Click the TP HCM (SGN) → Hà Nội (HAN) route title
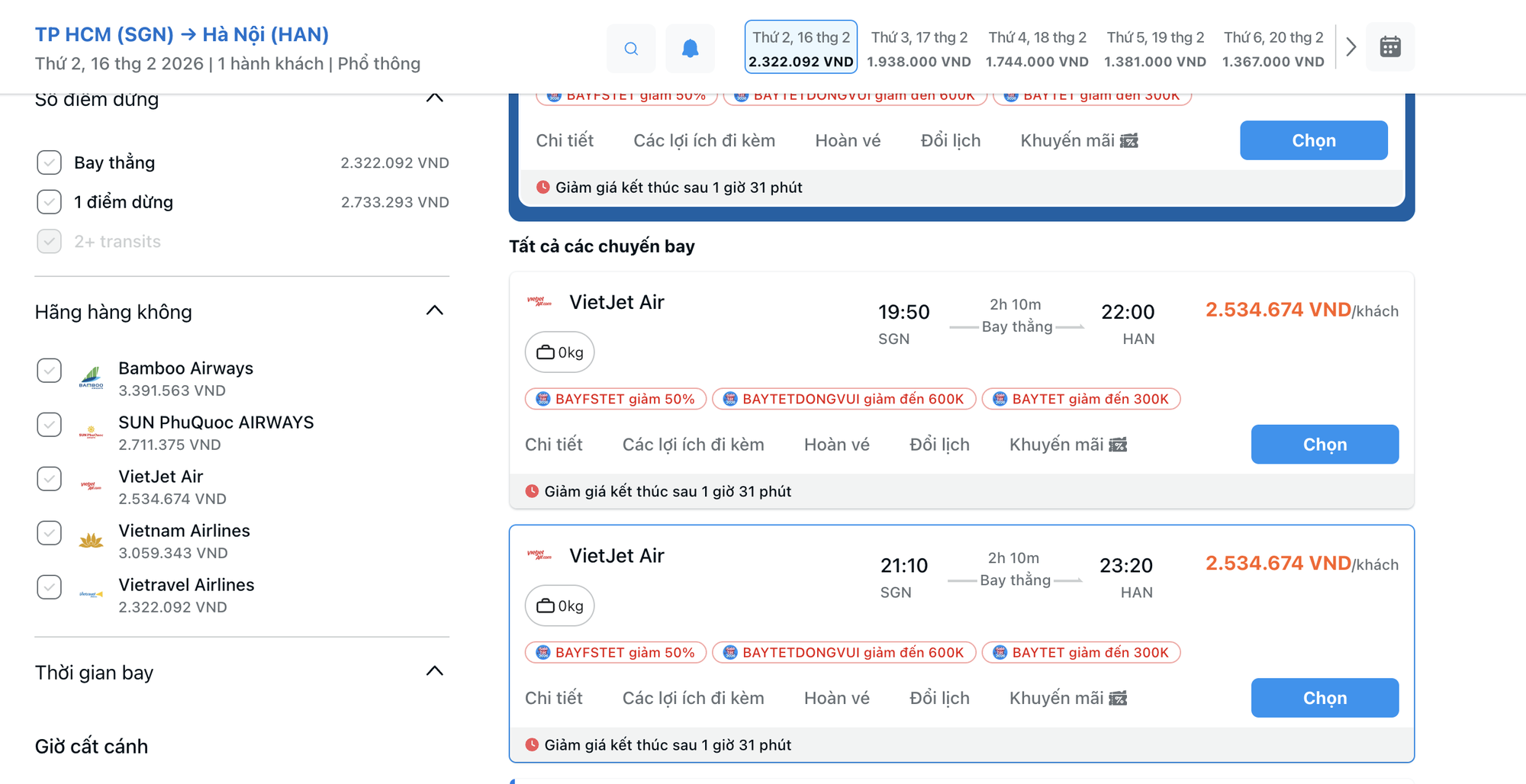The image size is (1526, 784). (182, 34)
